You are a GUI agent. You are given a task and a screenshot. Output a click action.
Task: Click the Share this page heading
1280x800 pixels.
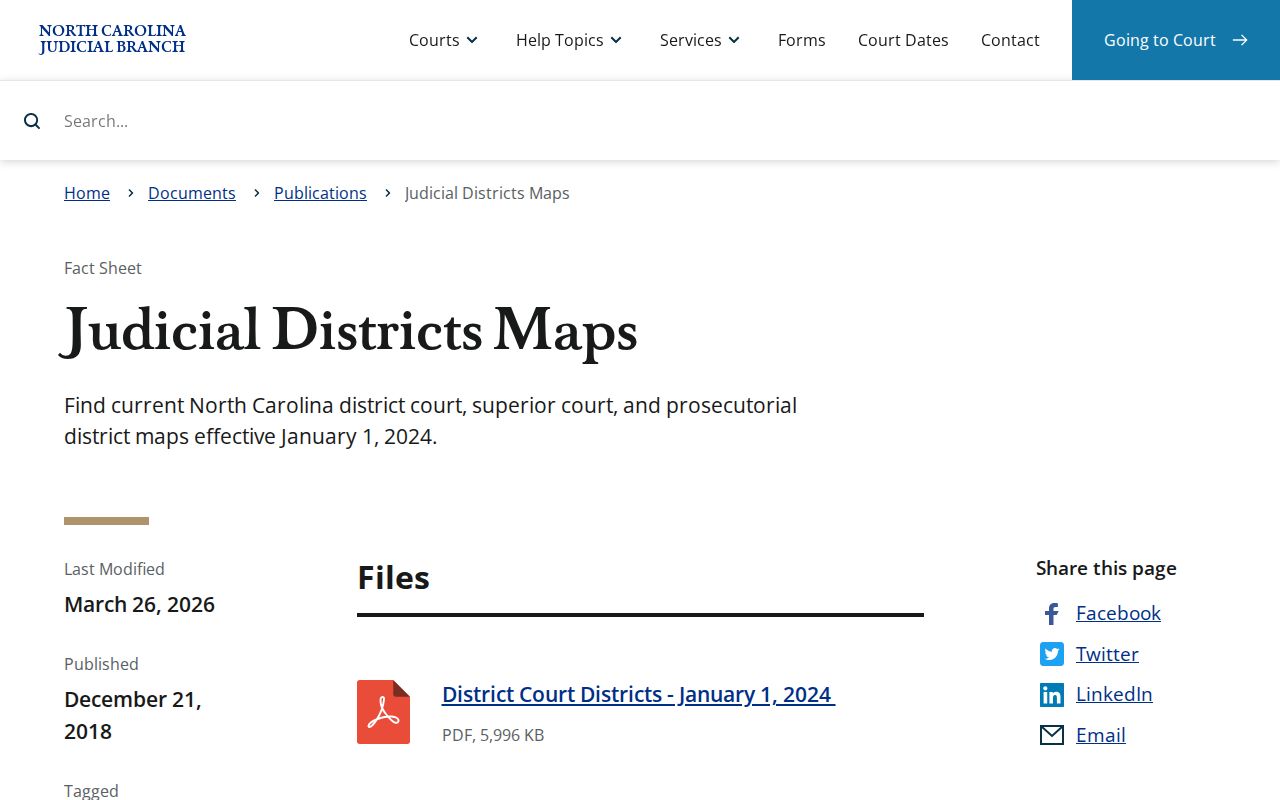[1106, 568]
